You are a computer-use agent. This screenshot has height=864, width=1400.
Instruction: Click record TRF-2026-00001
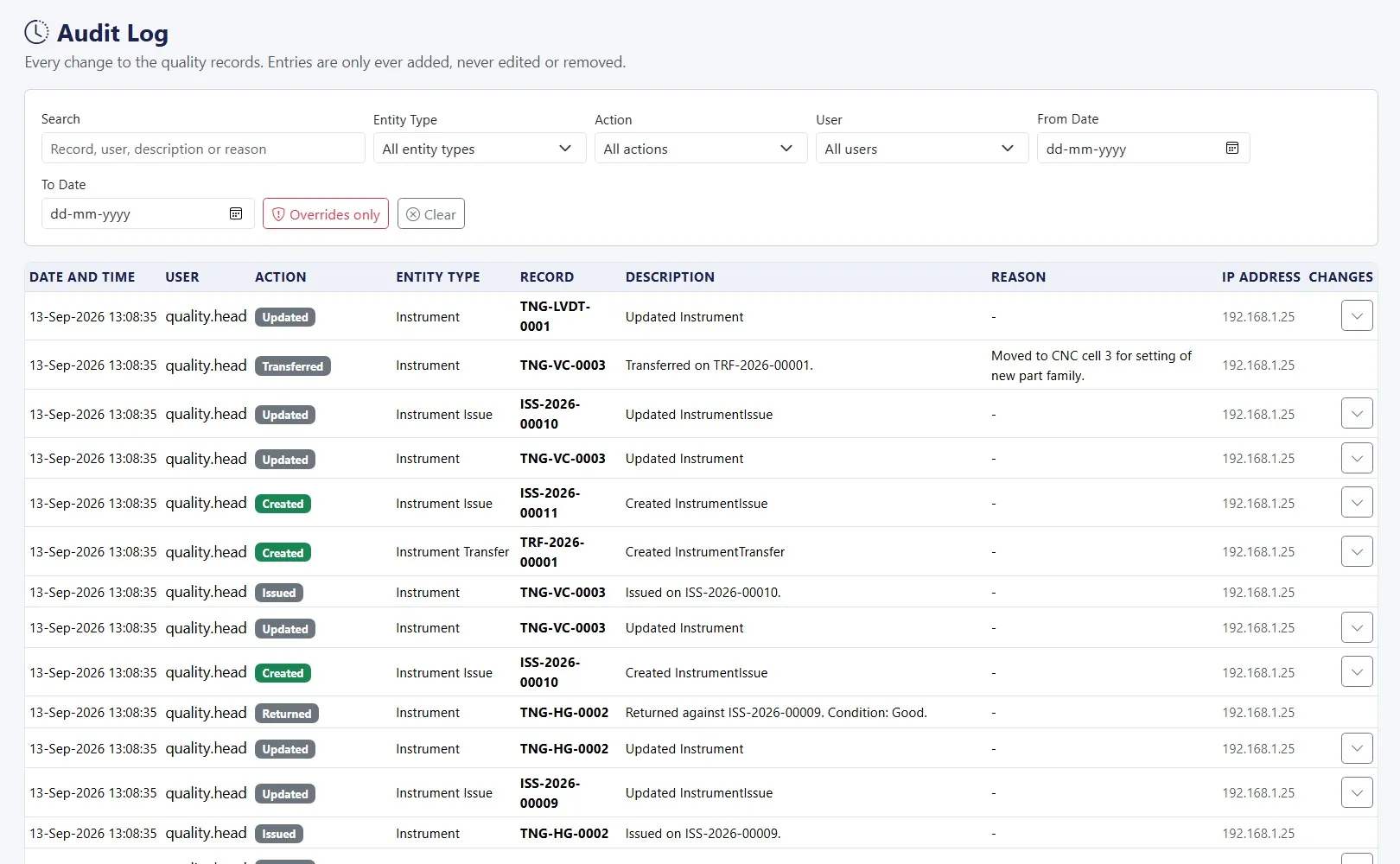pyautogui.click(x=552, y=552)
